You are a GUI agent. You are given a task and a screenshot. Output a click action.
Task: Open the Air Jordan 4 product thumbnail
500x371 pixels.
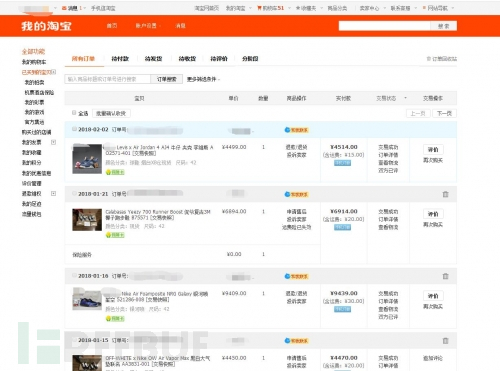point(87,159)
